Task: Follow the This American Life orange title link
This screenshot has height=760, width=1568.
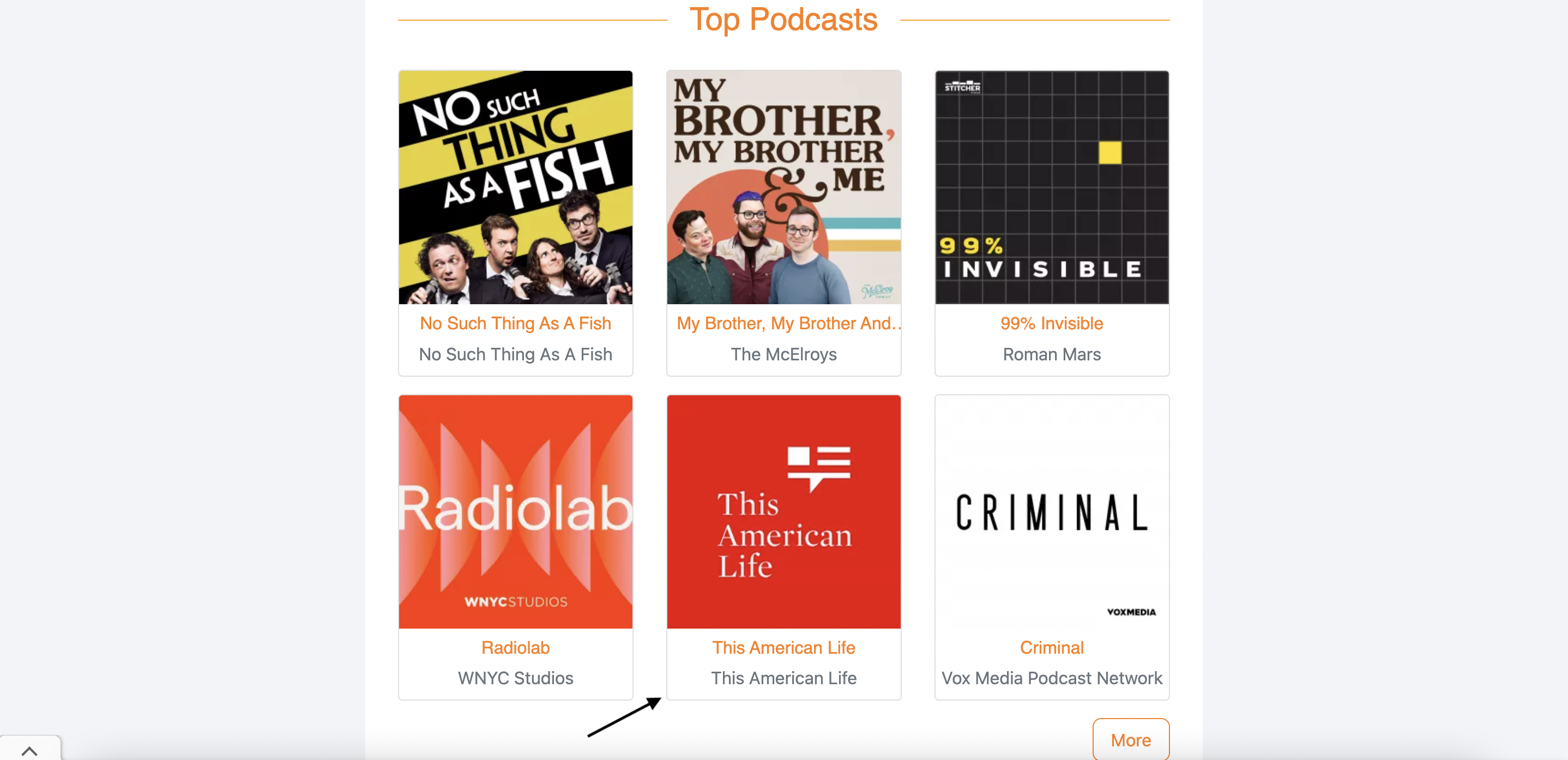Action: click(x=784, y=648)
